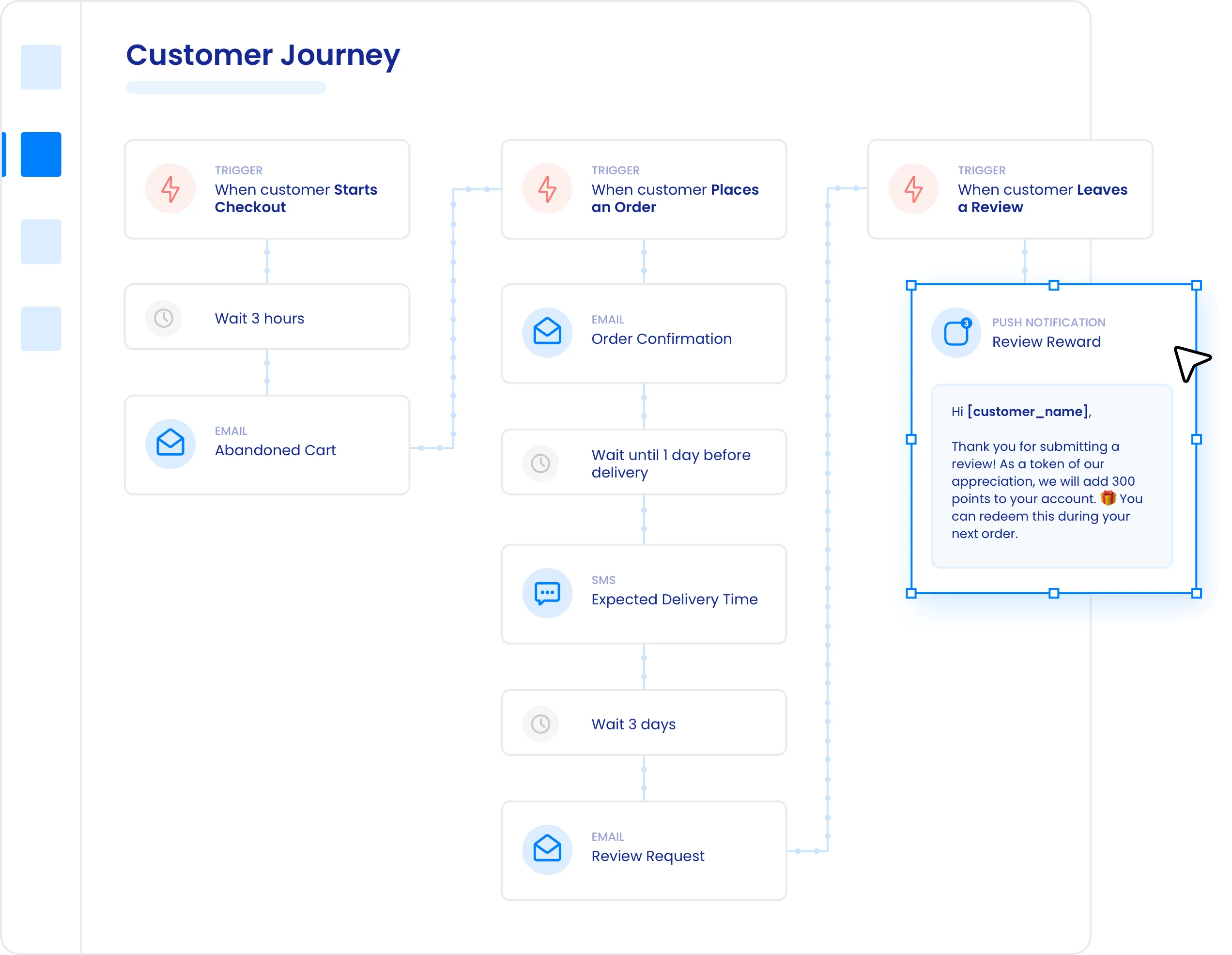
Task: Grab the right-middle selection handle of Review Reward
Action: click(1197, 439)
